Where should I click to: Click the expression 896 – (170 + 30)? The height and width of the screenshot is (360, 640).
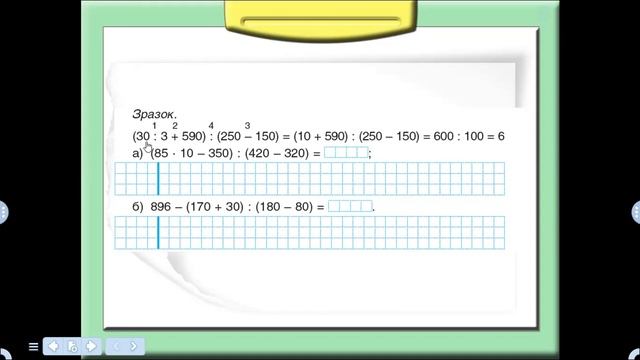(x=197, y=207)
